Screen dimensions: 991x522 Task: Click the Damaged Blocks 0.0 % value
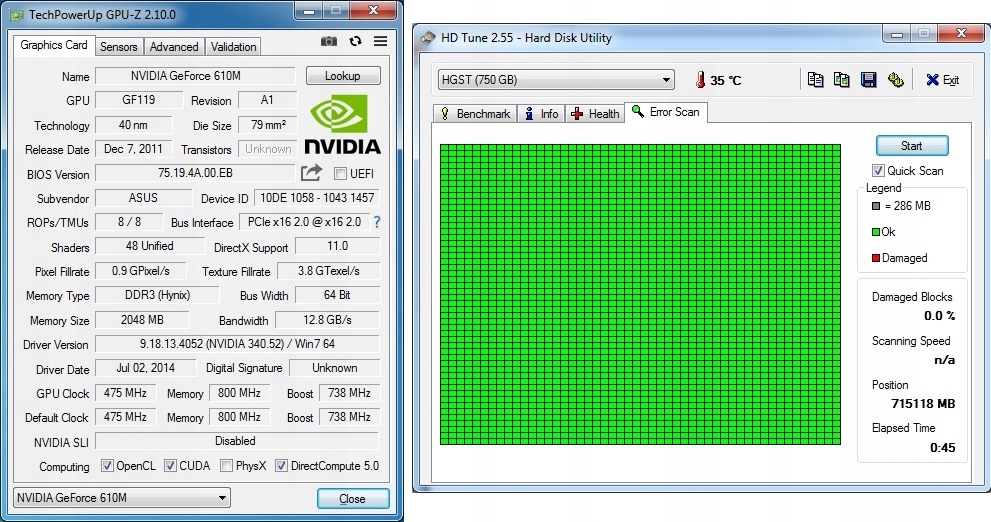(x=939, y=315)
